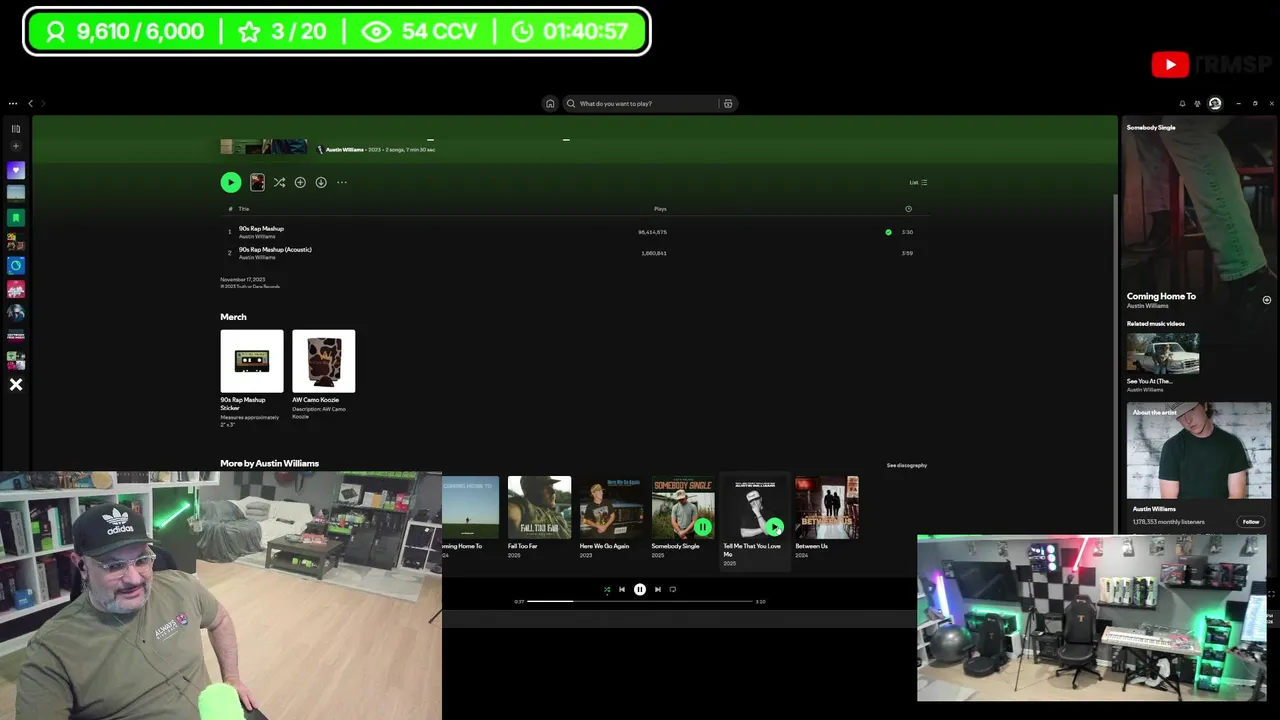1280x720 pixels.
Task: Download the album for offline listening
Action: [x=321, y=182]
